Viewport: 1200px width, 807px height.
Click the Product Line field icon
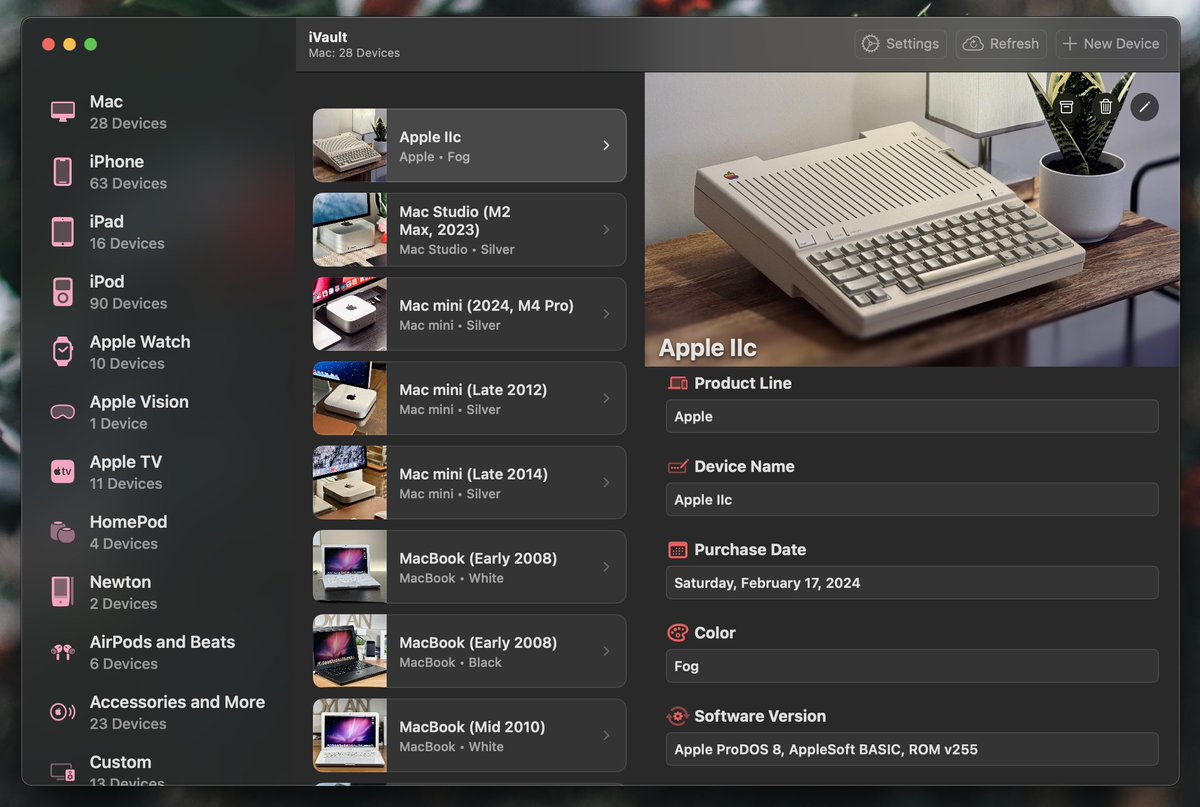click(678, 383)
